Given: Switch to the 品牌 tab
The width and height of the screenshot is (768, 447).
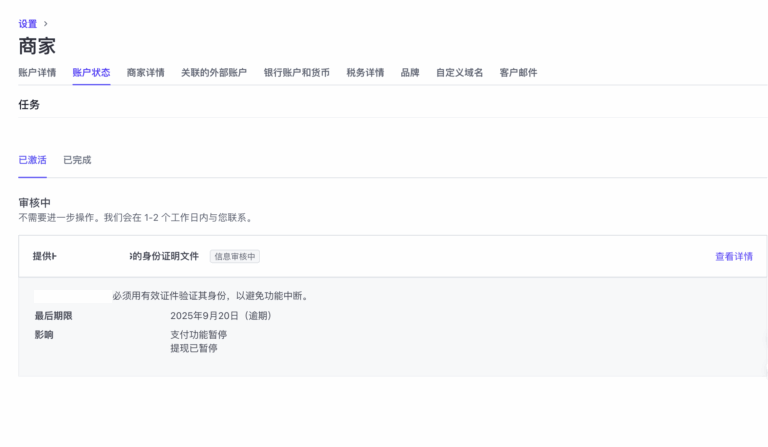Looking at the screenshot, I should point(410,73).
